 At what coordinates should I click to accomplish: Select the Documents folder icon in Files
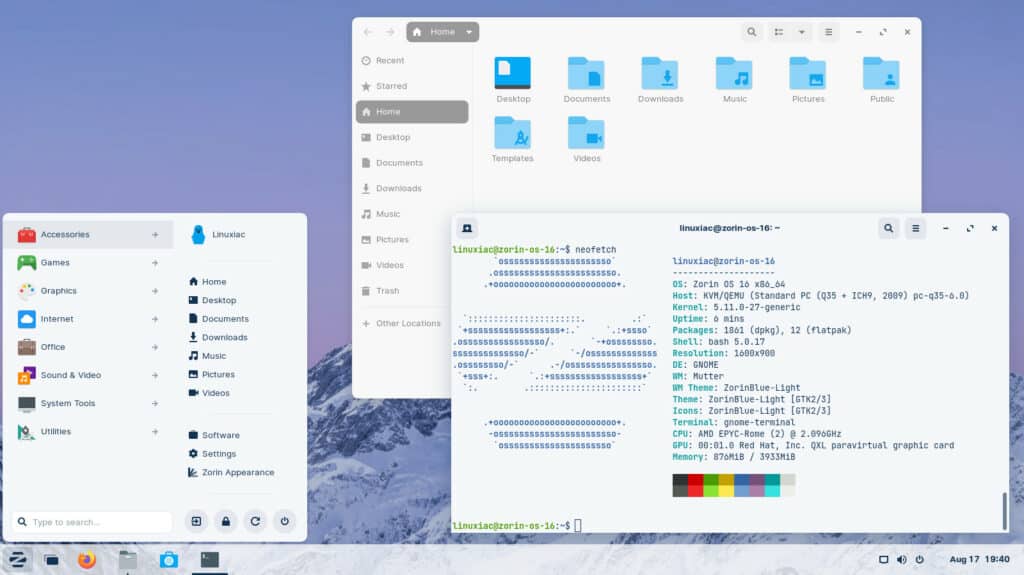coord(586,73)
